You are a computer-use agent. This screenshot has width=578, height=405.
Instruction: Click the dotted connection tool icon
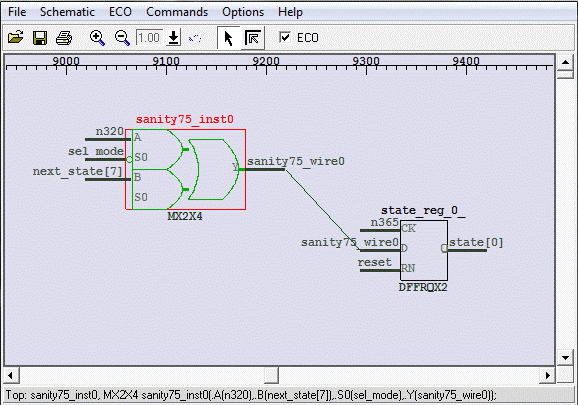tap(195, 38)
